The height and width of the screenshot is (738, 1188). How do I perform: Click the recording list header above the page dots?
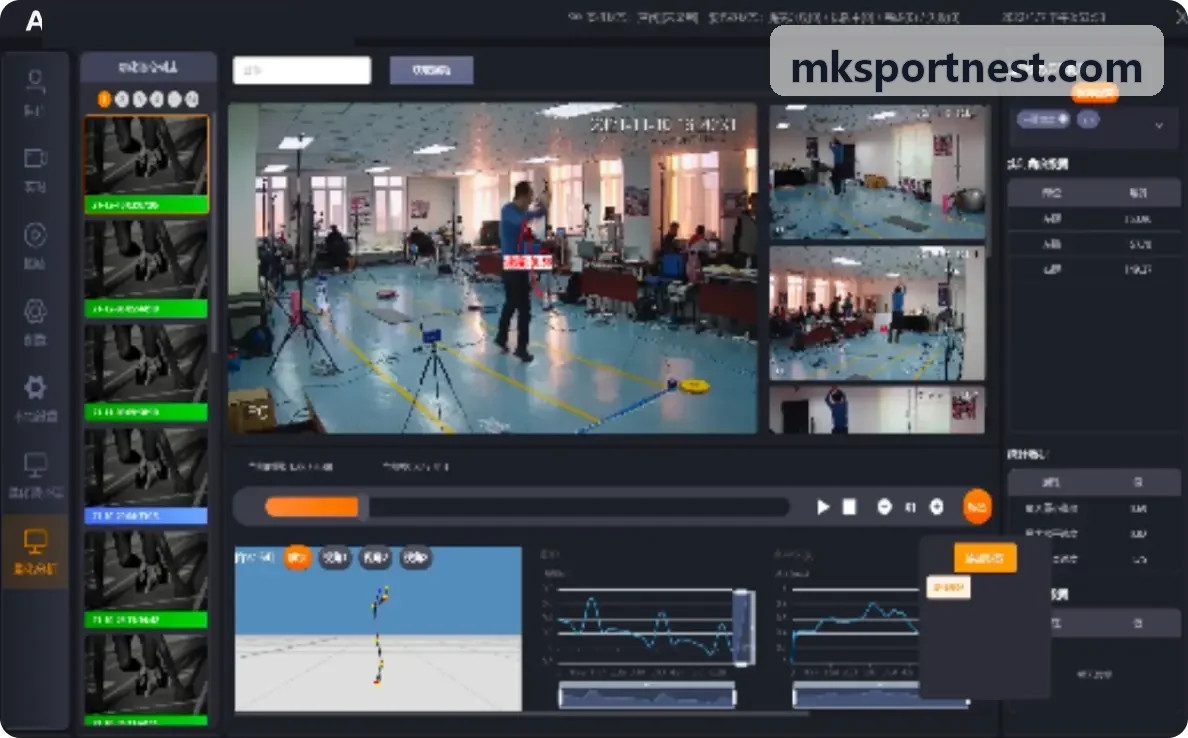pyautogui.click(x=148, y=67)
